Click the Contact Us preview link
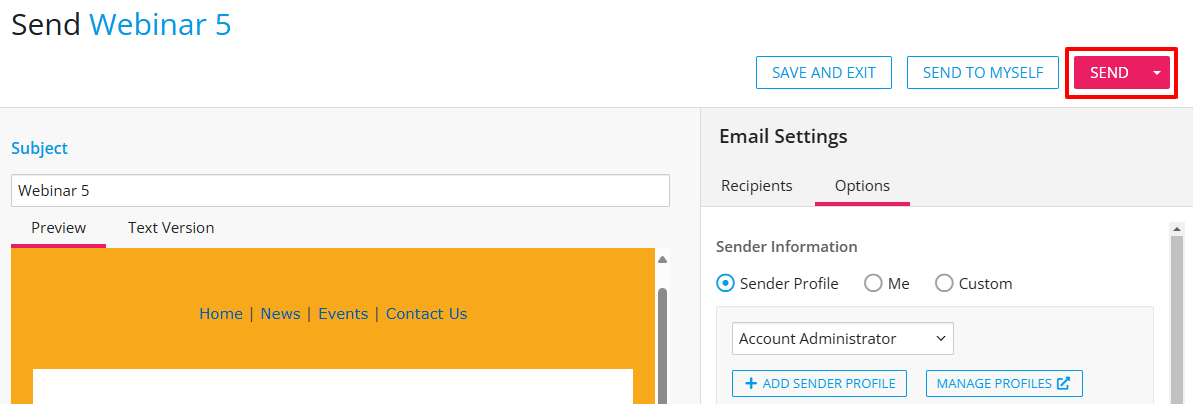This screenshot has width=1193, height=404. [426, 314]
